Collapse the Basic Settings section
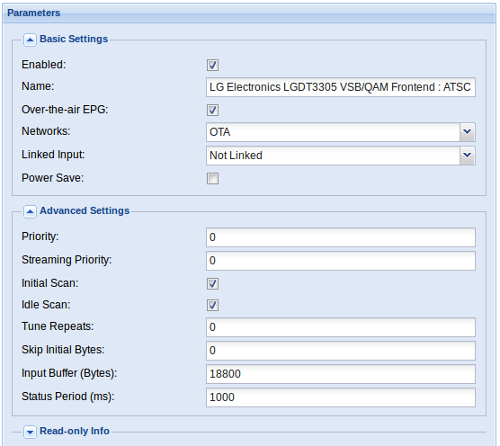This screenshot has width=500, height=446. [30, 40]
